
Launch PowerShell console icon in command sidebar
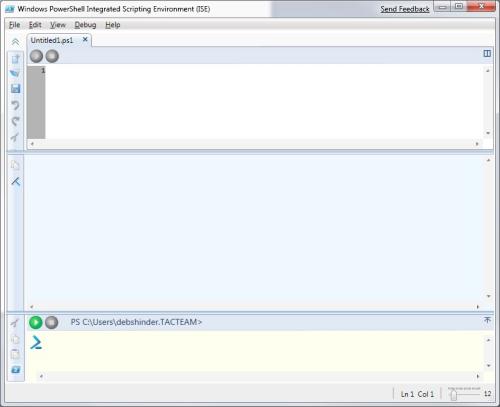[x=15, y=370]
